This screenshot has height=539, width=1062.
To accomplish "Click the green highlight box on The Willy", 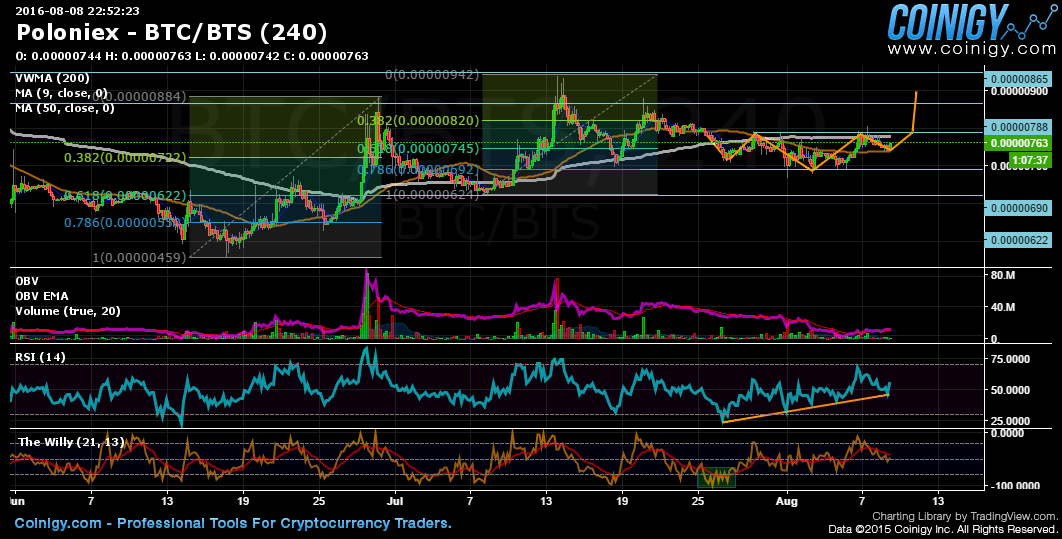I will (717, 478).
